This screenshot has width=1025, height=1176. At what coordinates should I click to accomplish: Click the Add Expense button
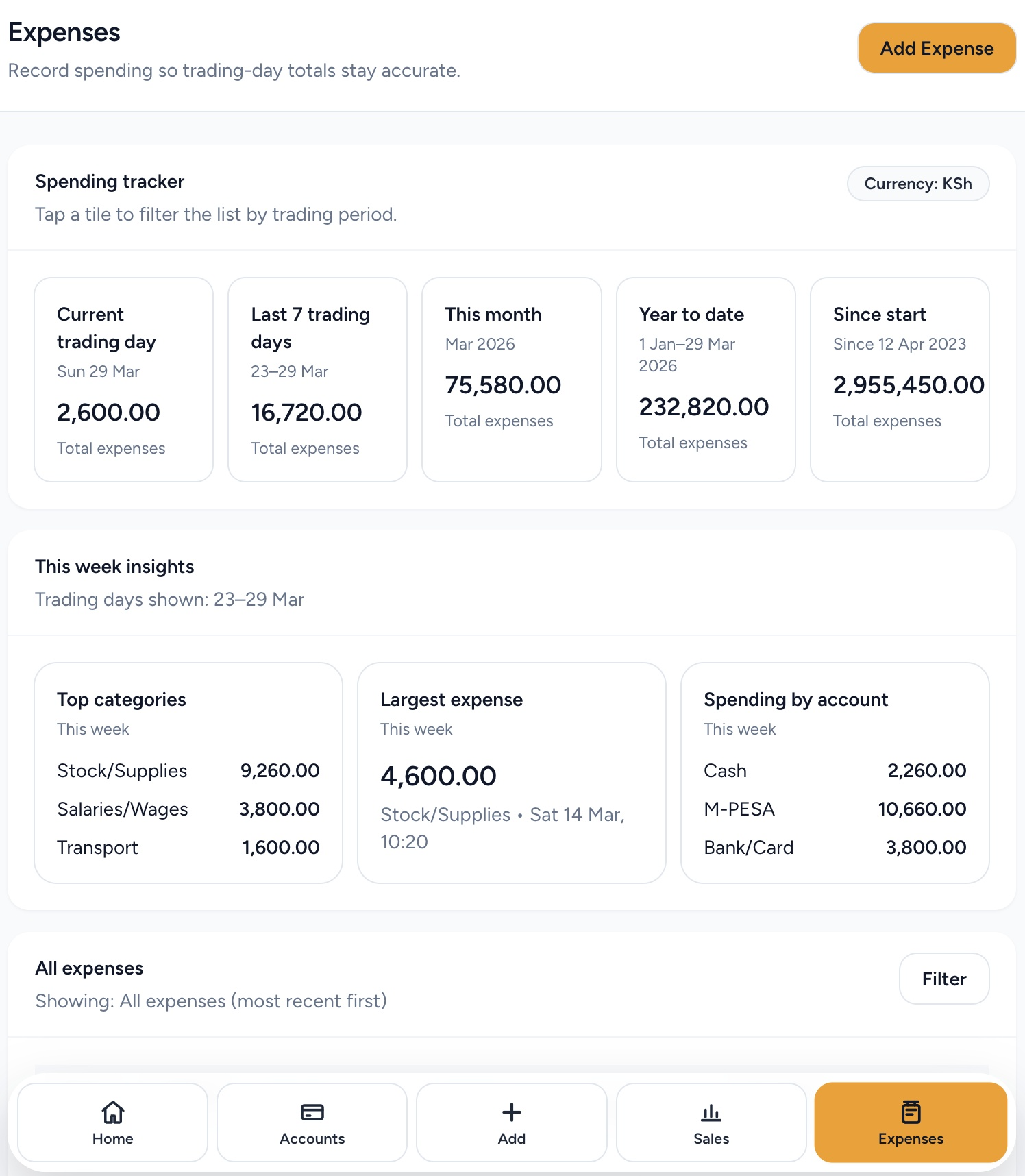tap(936, 48)
